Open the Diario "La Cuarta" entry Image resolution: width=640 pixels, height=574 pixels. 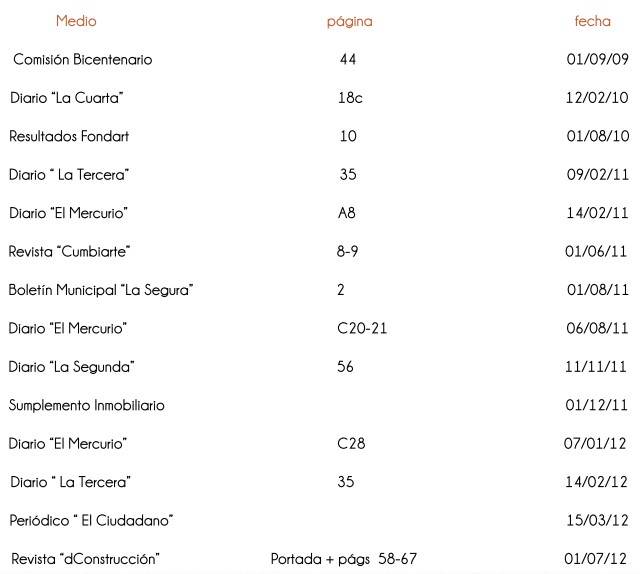(67, 98)
